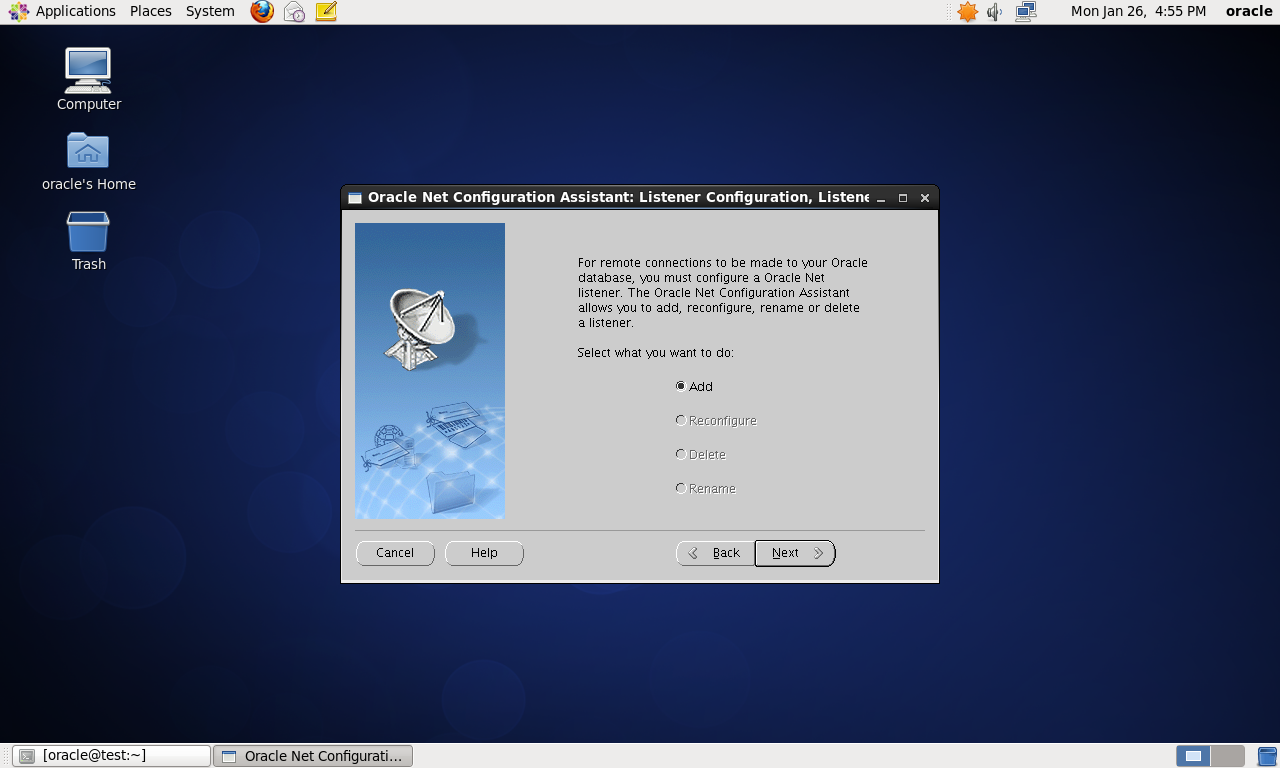This screenshot has height=768, width=1280.
Task: Switch to the second workspace
Action: pyautogui.click(x=1228, y=756)
